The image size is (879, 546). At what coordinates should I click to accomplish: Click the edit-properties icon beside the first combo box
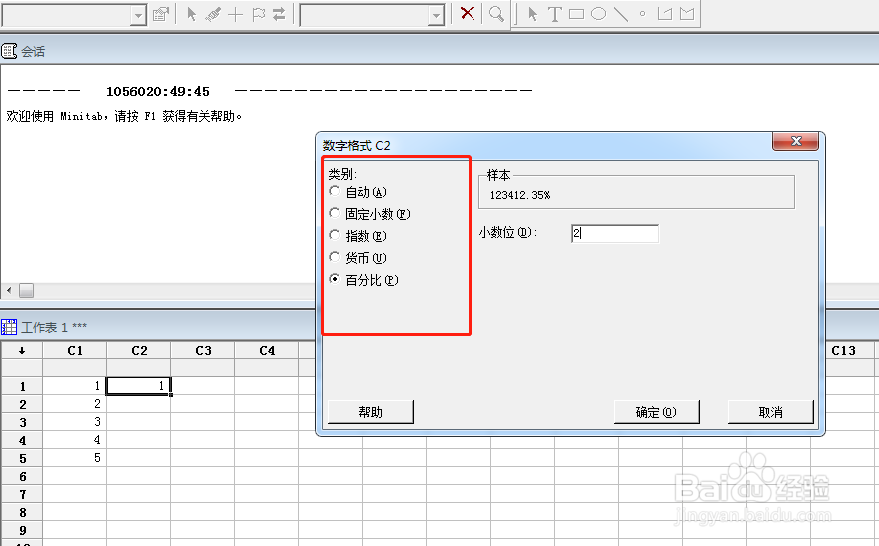coord(161,14)
